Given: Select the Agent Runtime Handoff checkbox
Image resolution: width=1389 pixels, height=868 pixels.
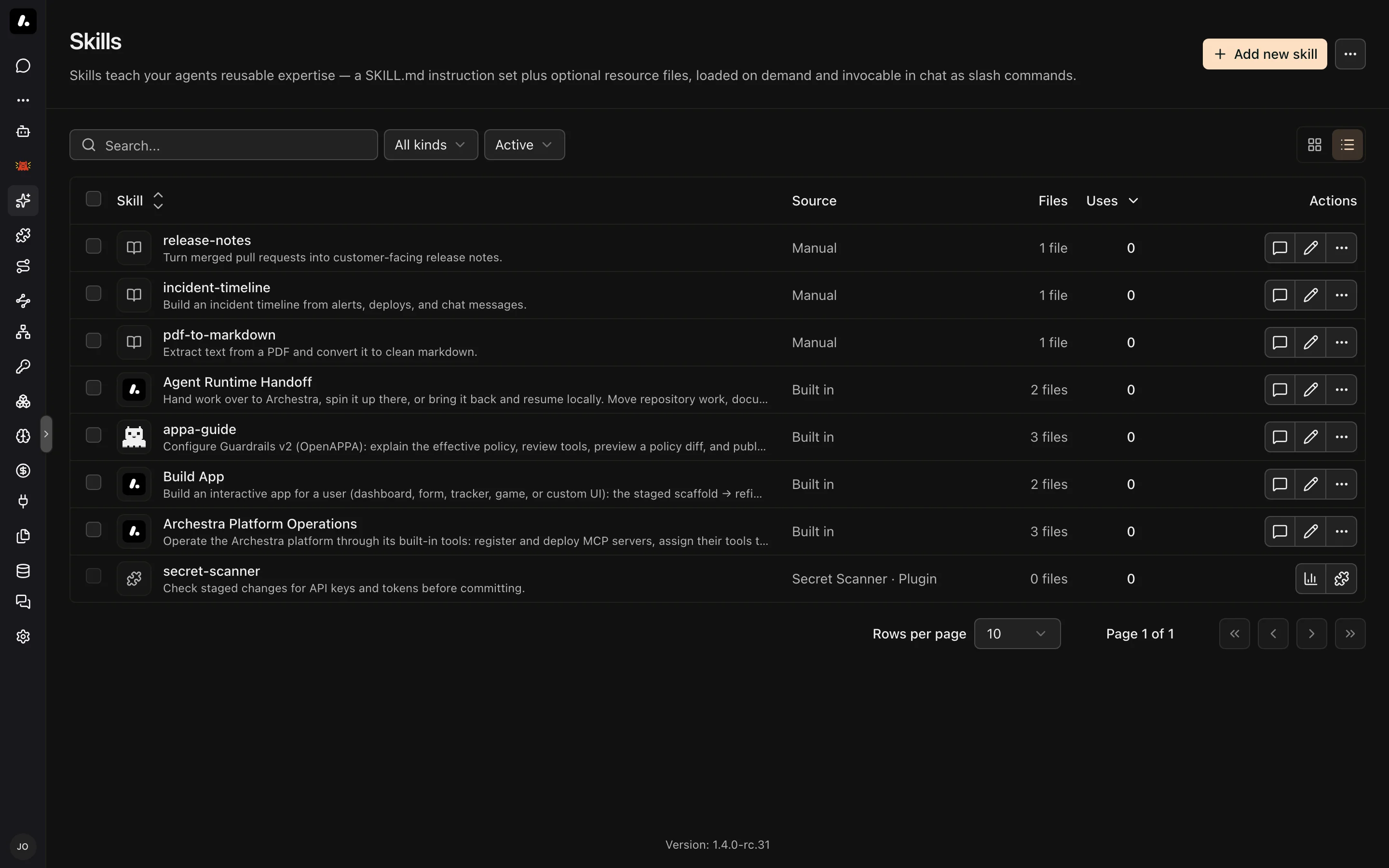Looking at the screenshot, I should tap(94, 388).
